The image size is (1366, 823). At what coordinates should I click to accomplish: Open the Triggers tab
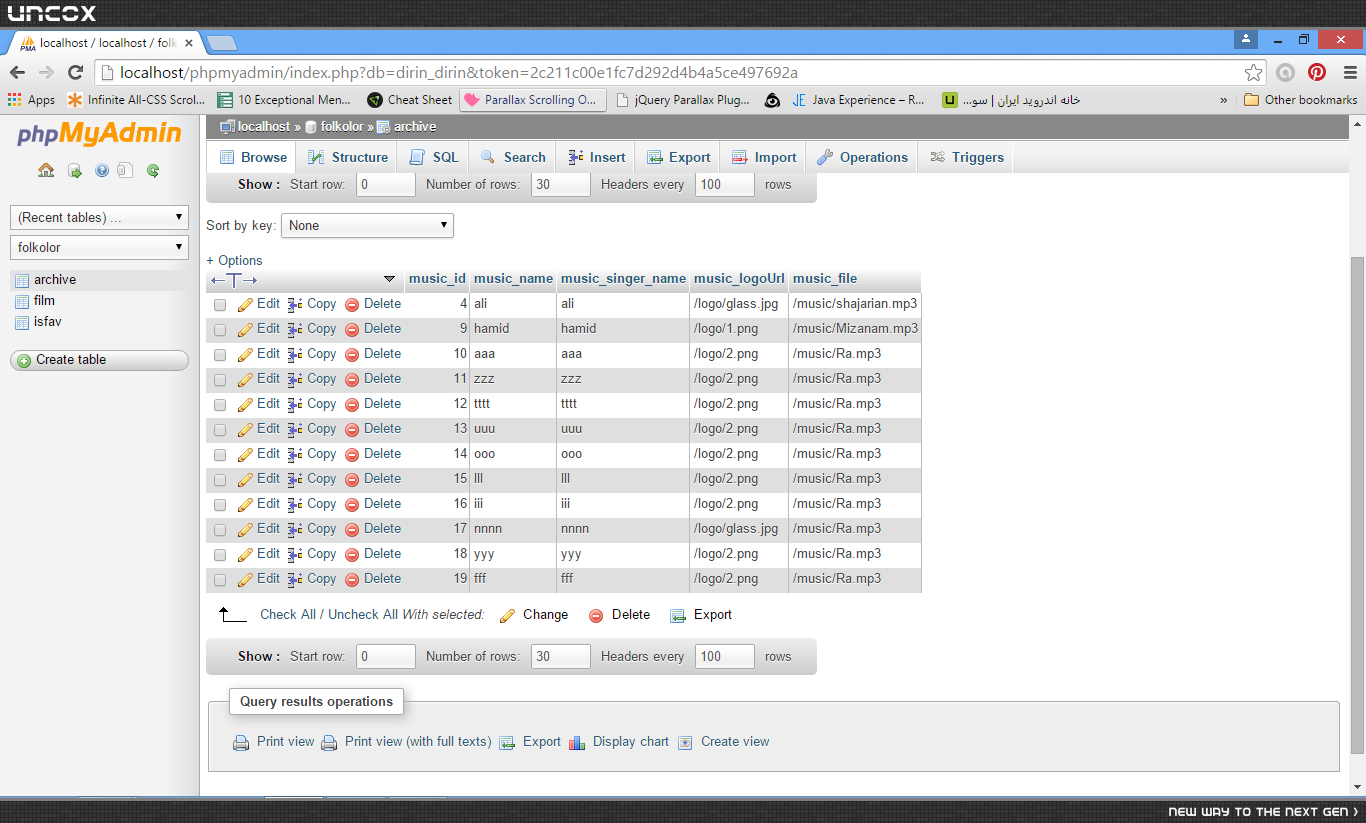coord(966,157)
